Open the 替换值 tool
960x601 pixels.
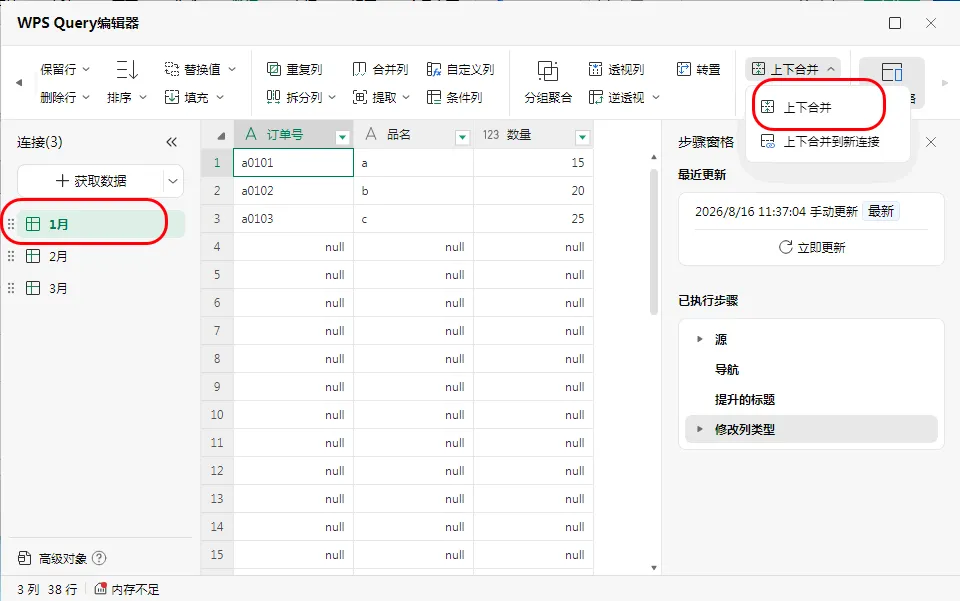point(200,69)
